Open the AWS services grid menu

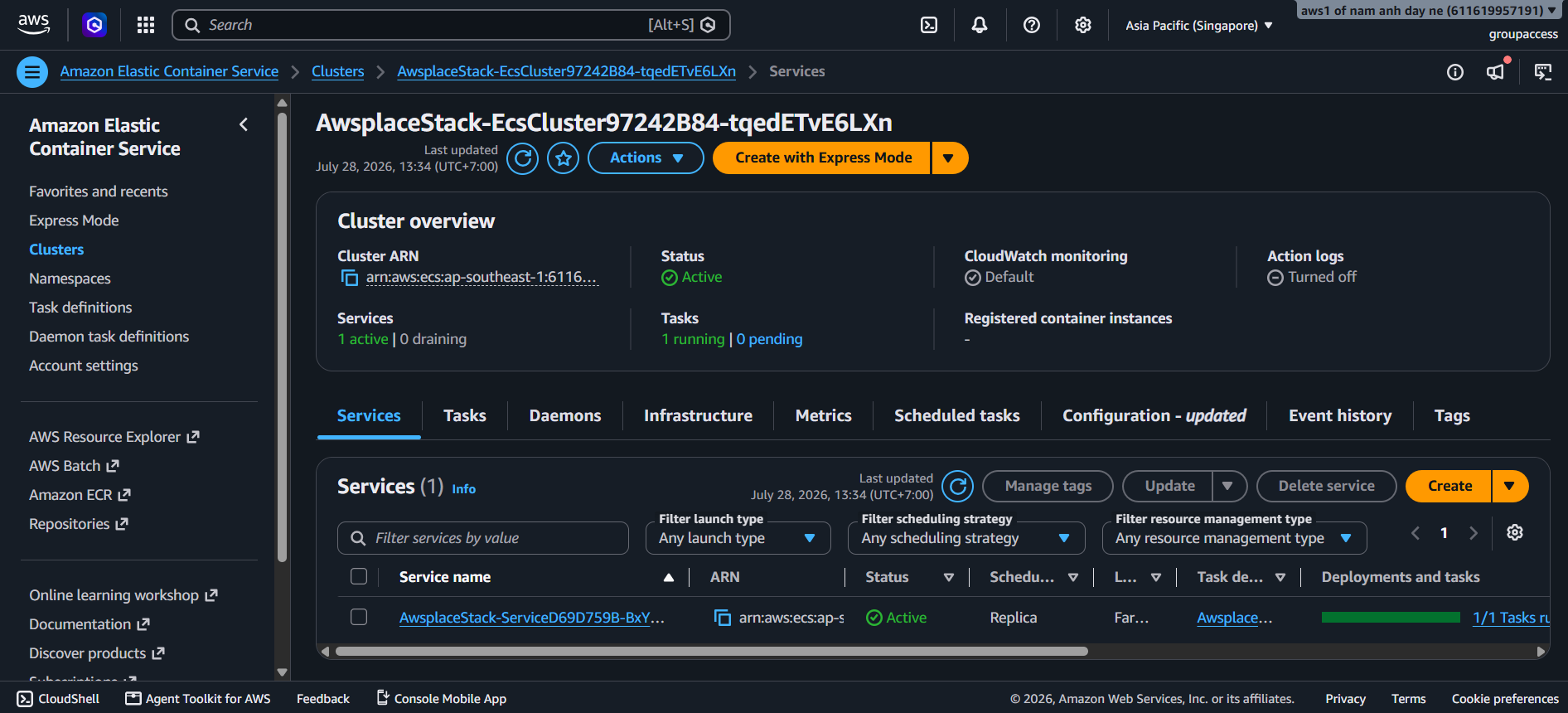pos(146,25)
